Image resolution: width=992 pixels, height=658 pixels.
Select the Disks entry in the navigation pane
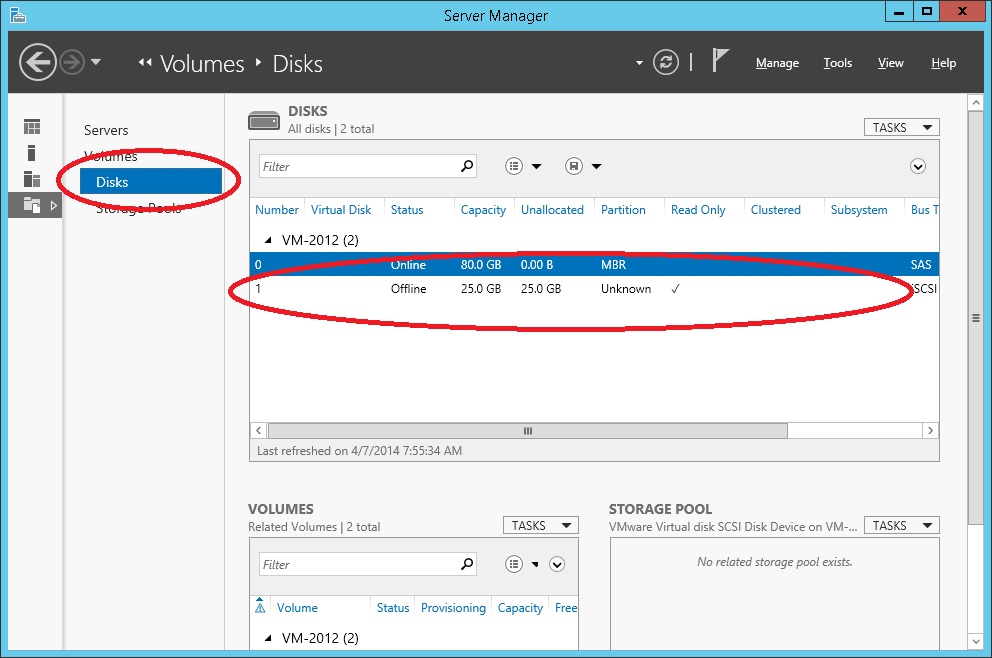coord(113,182)
